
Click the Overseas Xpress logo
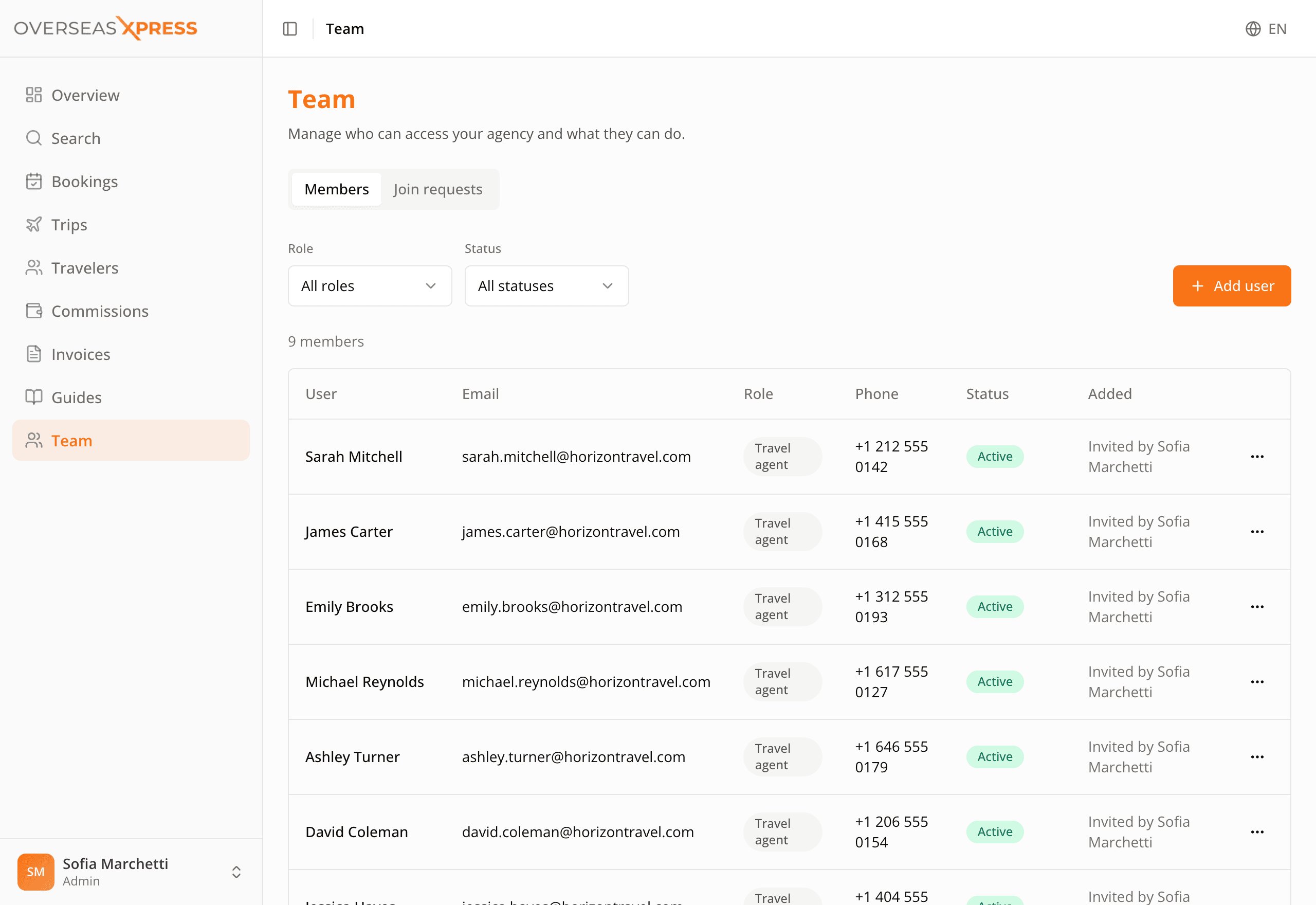click(106, 28)
